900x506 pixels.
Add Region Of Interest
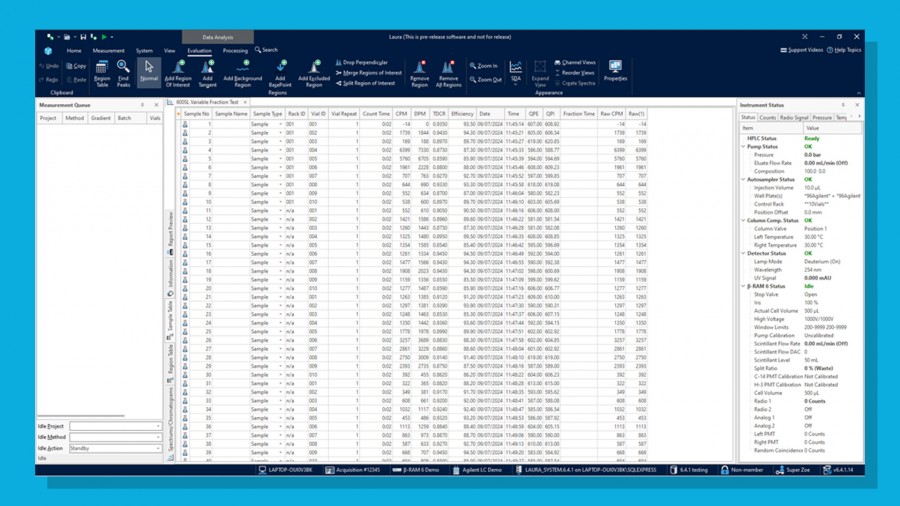point(178,73)
